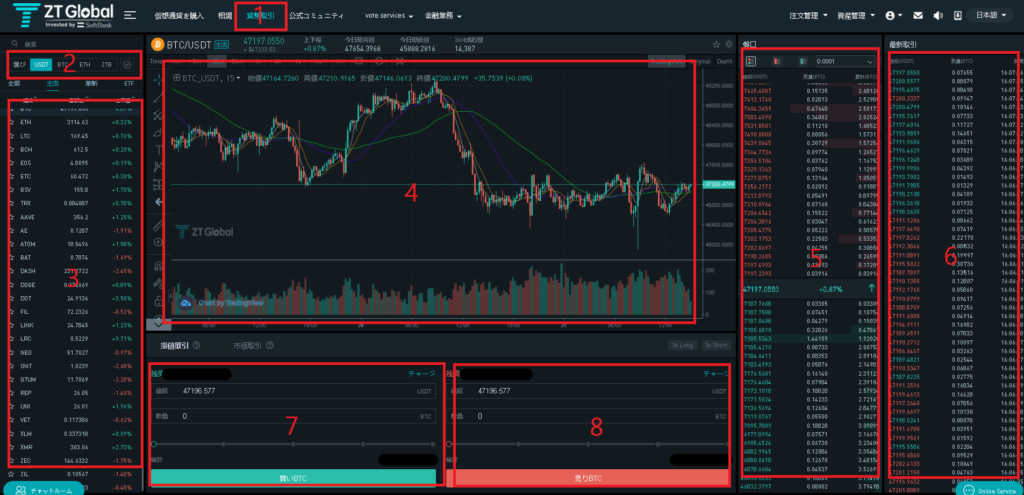Click the buy price input field showing 47196.577
The width and height of the screenshot is (1024, 495).
tap(293, 391)
